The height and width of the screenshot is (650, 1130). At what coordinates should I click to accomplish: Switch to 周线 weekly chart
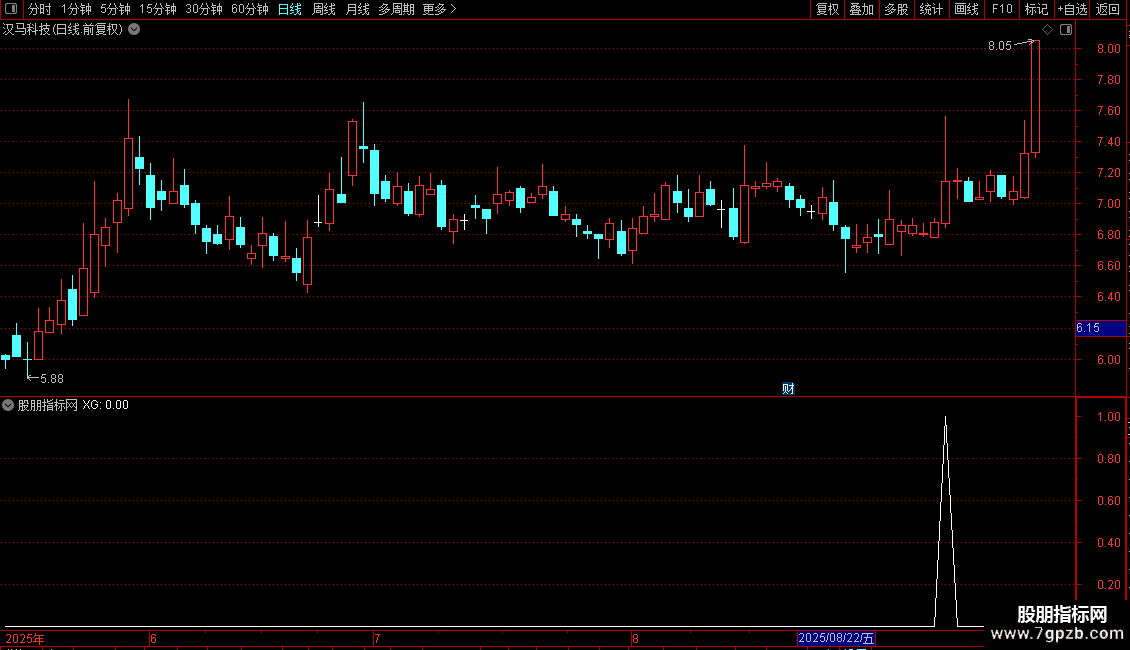324,9
